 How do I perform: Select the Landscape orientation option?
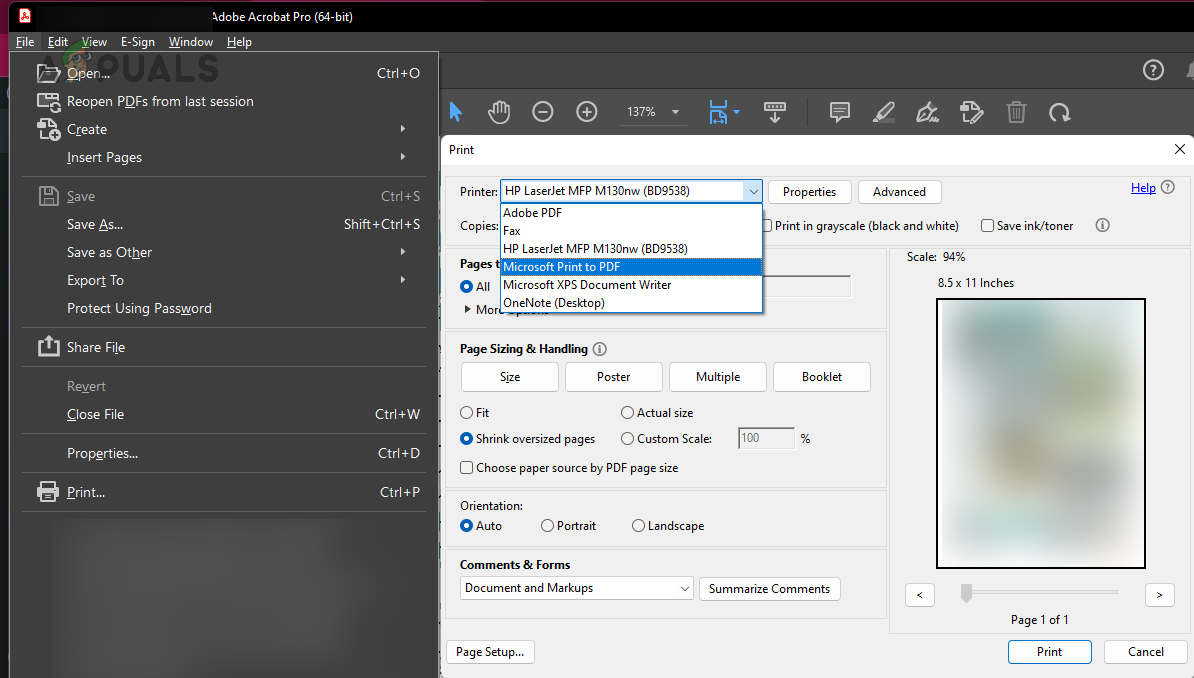638,525
